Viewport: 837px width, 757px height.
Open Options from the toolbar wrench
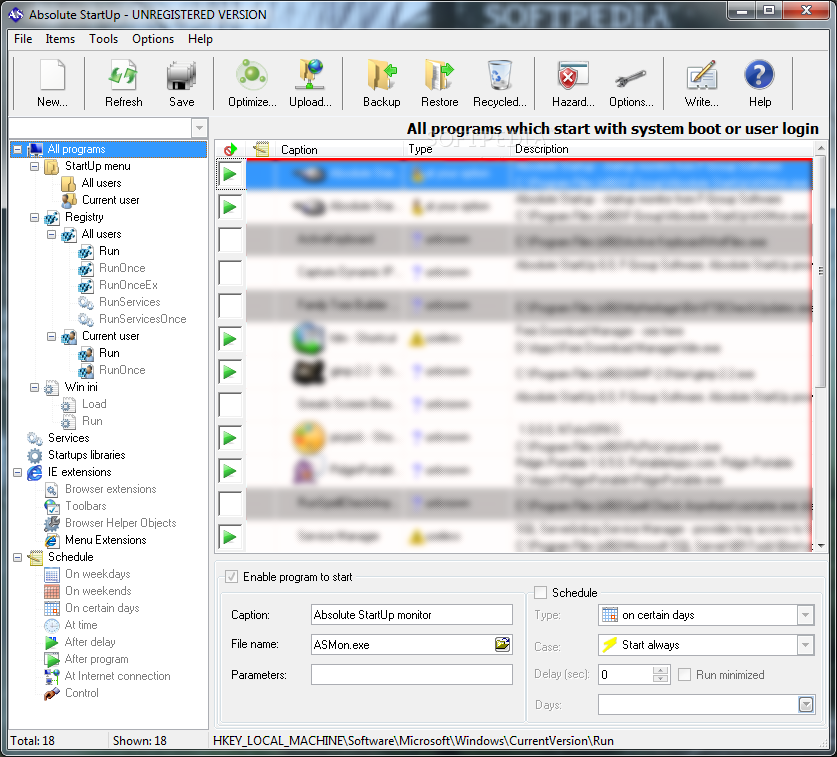point(631,83)
